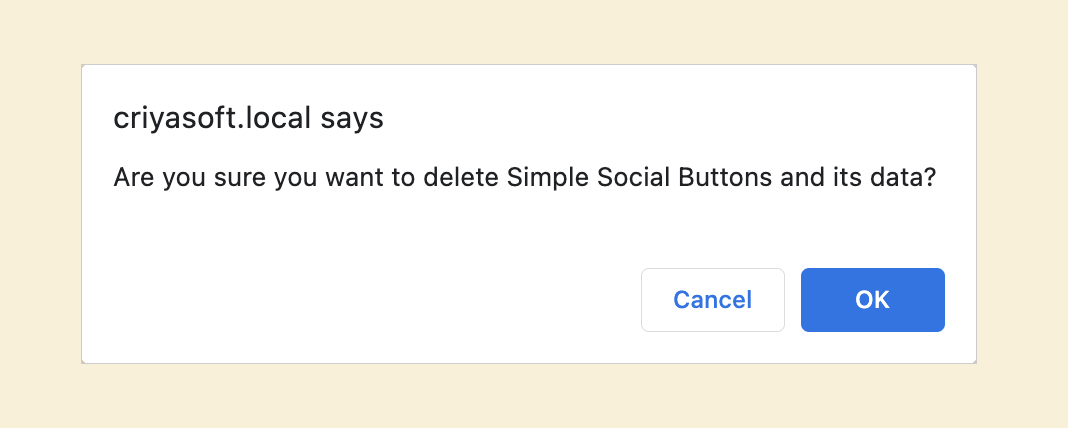Screen dimensions: 1068x428
Task: Click the 'Are you sure' message text
Action: coord(524,179)
